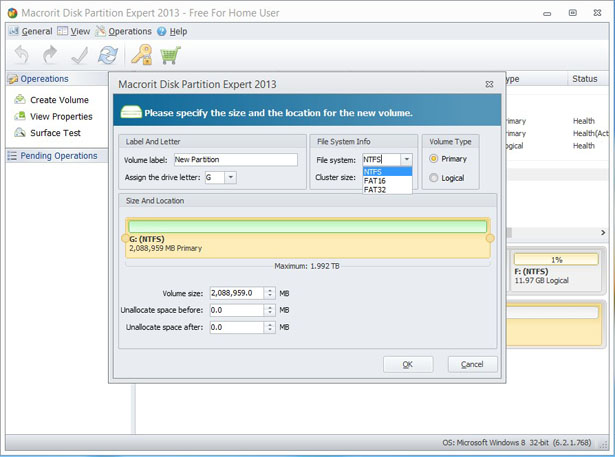
Task: Click the Status column header
Action: click(588, 79)
